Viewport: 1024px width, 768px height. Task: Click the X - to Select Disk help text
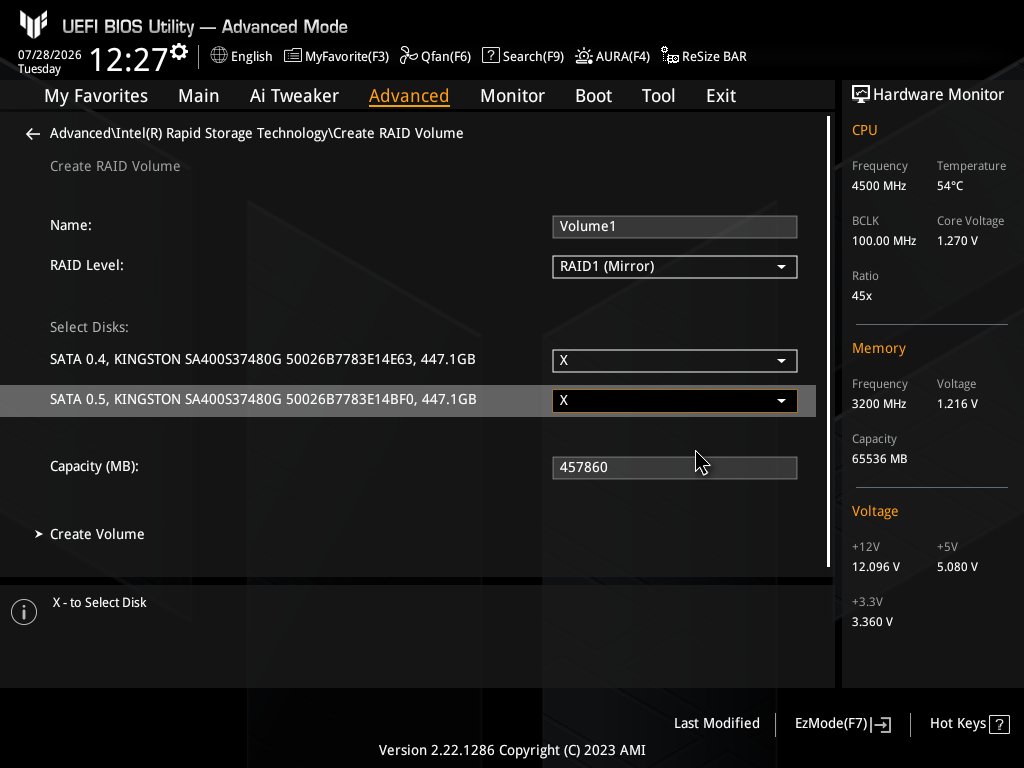pyautogui.click(x=99, y=603)
